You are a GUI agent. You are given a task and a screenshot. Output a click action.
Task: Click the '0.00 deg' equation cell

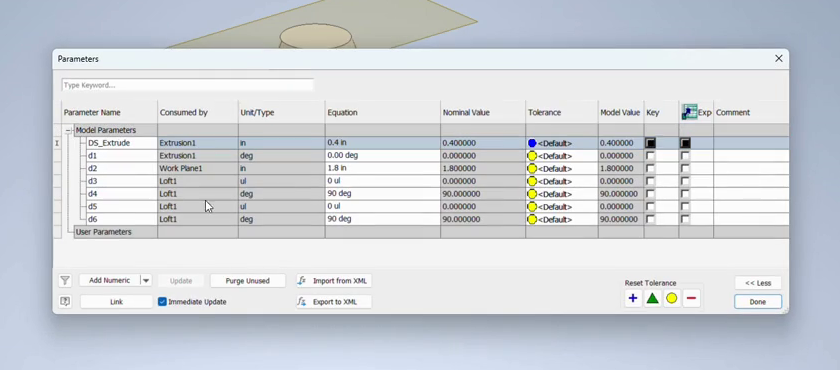pyautogui.click(x=382, y=156)
